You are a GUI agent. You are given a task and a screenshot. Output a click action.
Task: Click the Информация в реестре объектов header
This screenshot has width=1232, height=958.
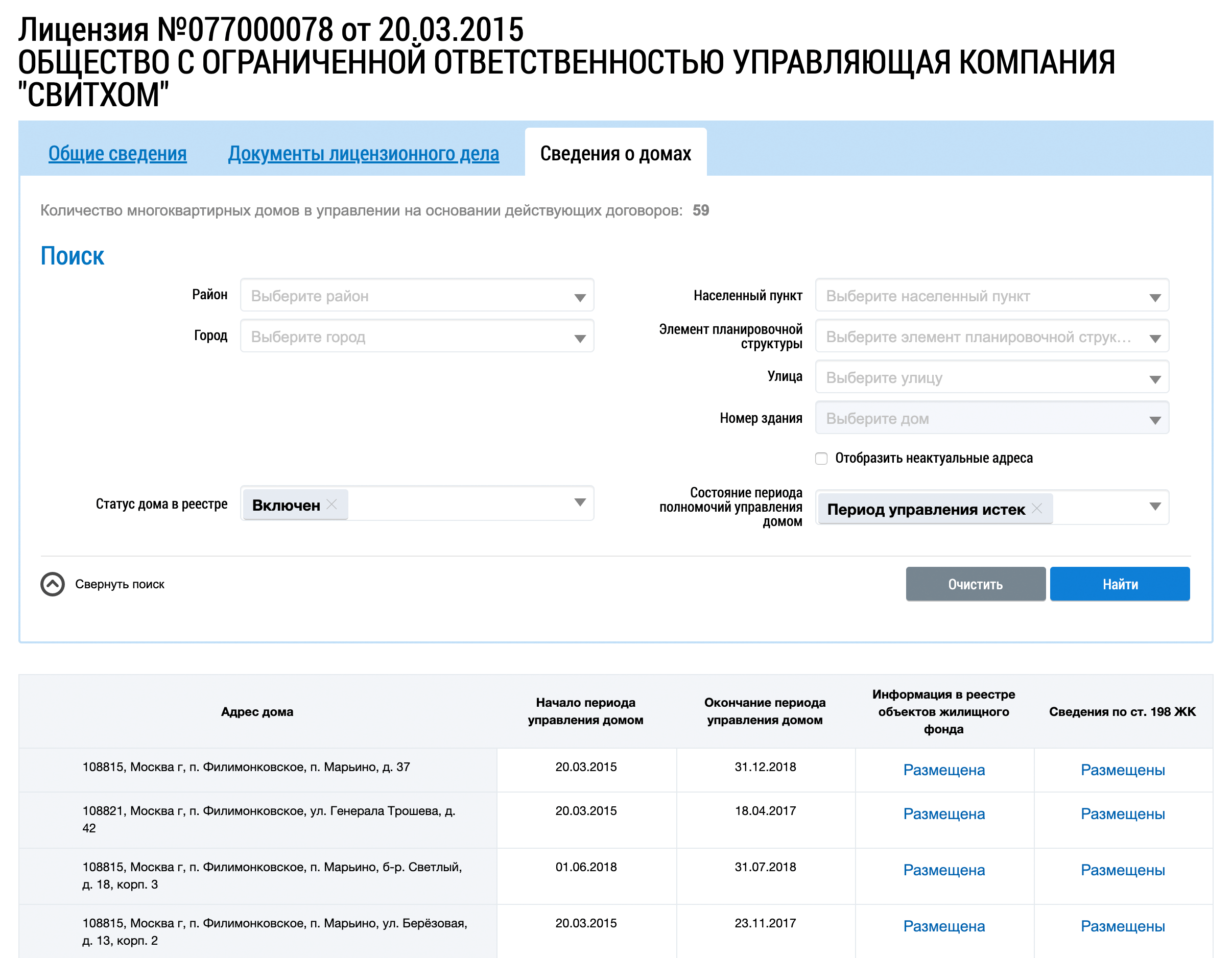tap(944, 711)
